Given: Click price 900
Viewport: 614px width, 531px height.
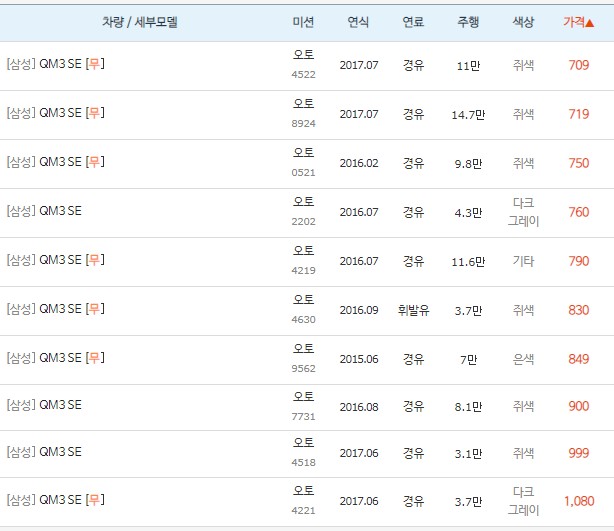Looking at the screenshot, I should 579,406.
